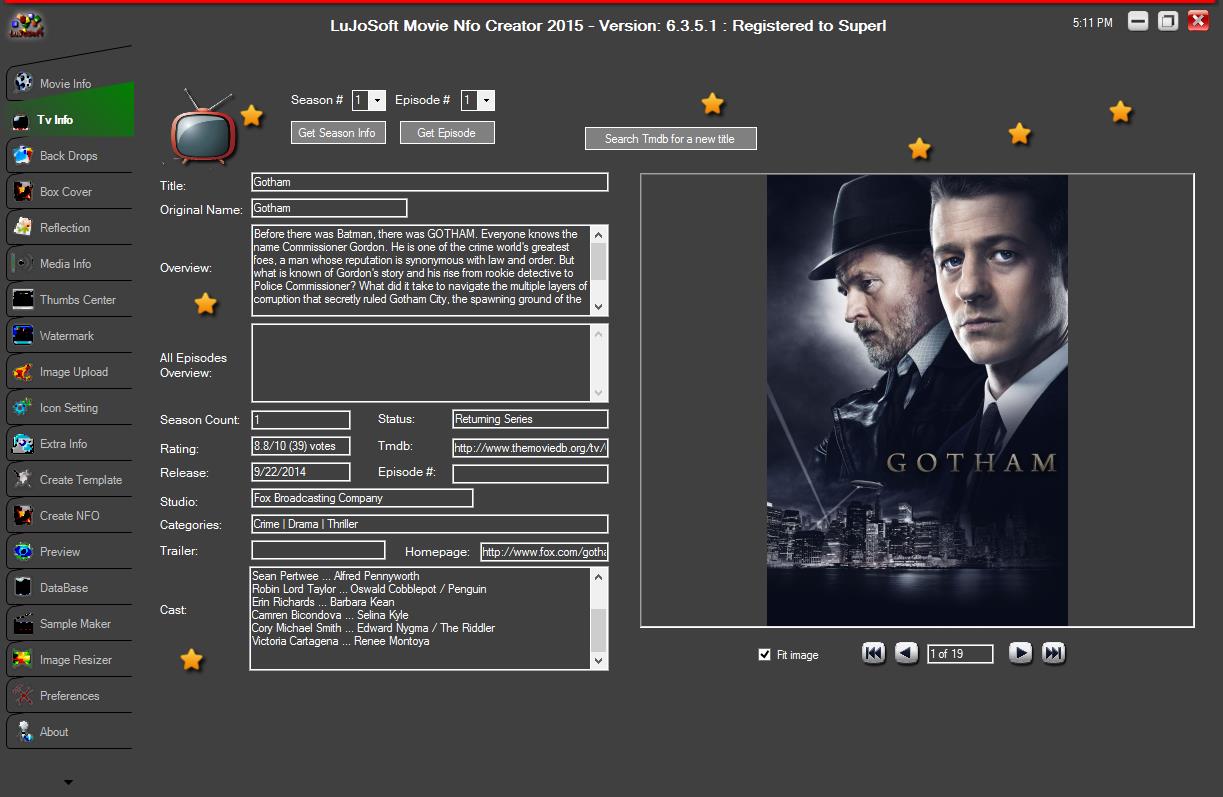The image size is (1223, 797).
Task: Click the empty Trailer field
Action: tap(318, 550)
